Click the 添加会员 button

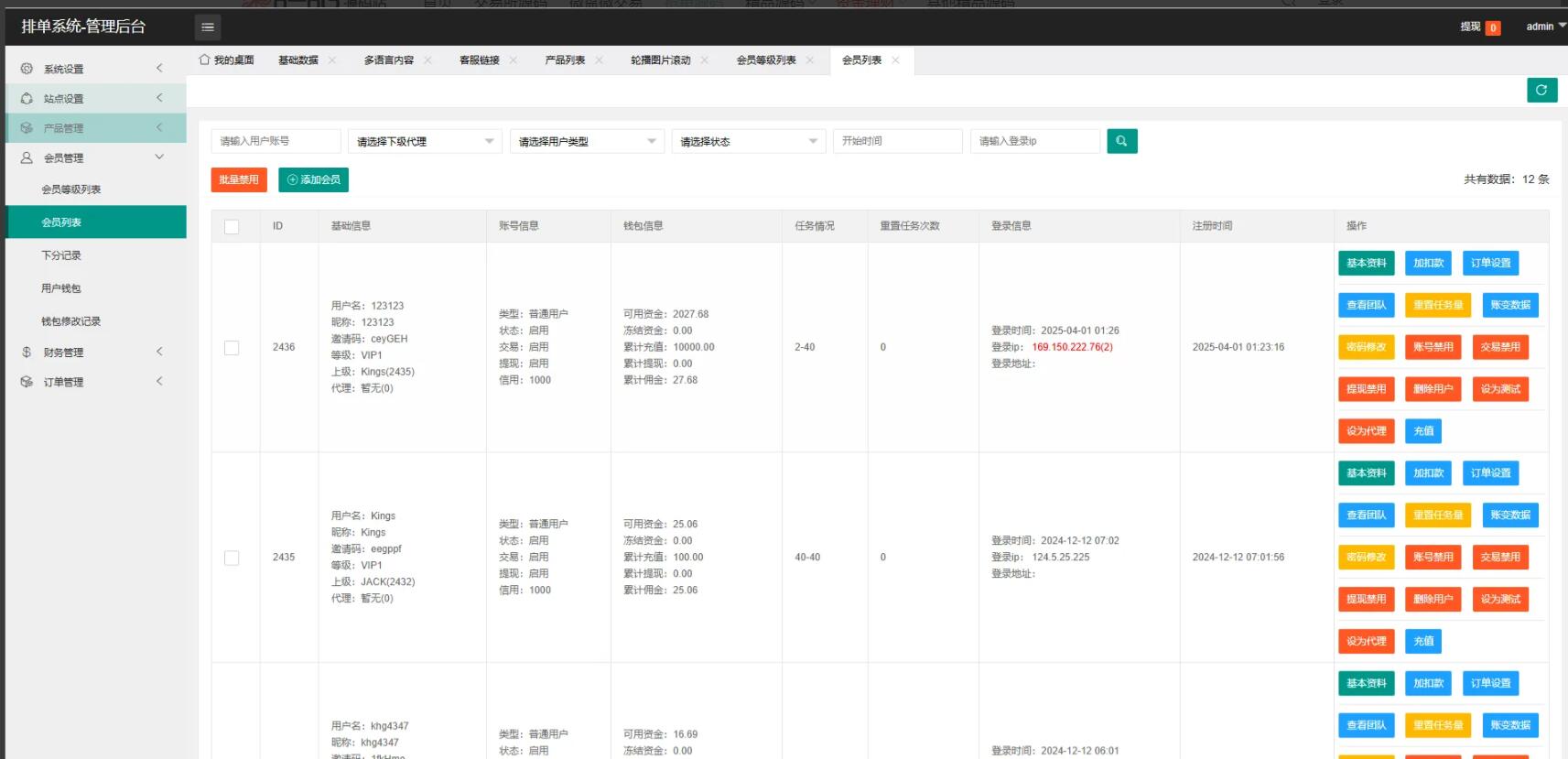click(x=313, y=179)
